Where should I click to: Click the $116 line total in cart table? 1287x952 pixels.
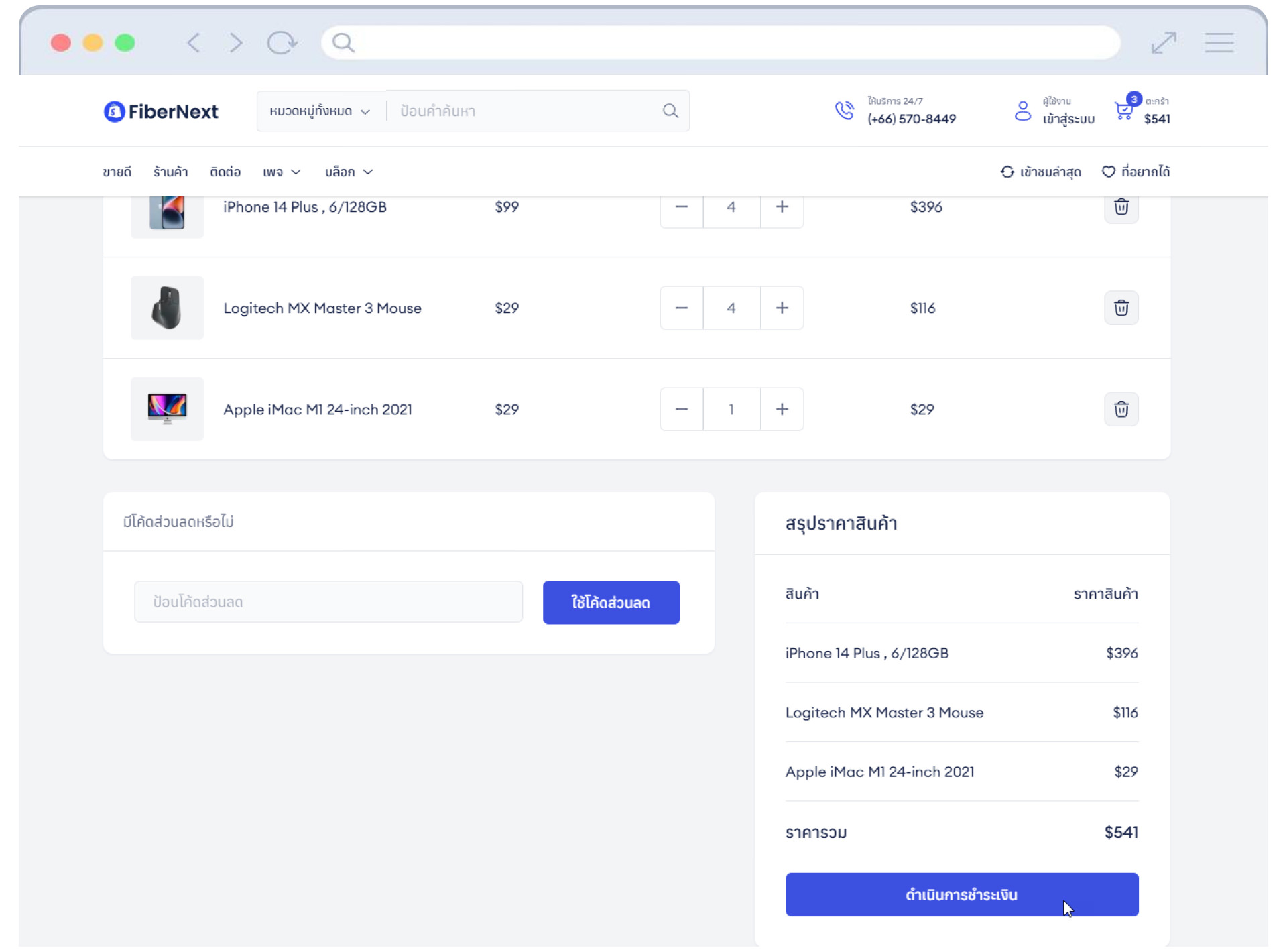point(922,308)
